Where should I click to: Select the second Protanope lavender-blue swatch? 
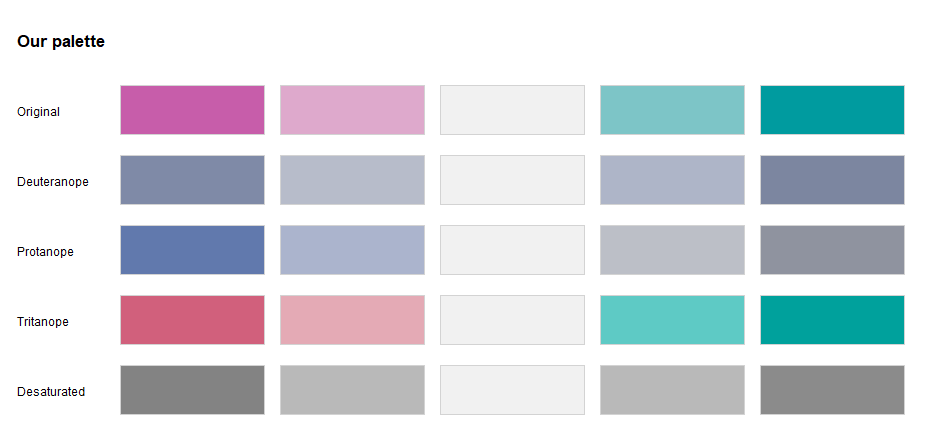(x=352, y=250)
